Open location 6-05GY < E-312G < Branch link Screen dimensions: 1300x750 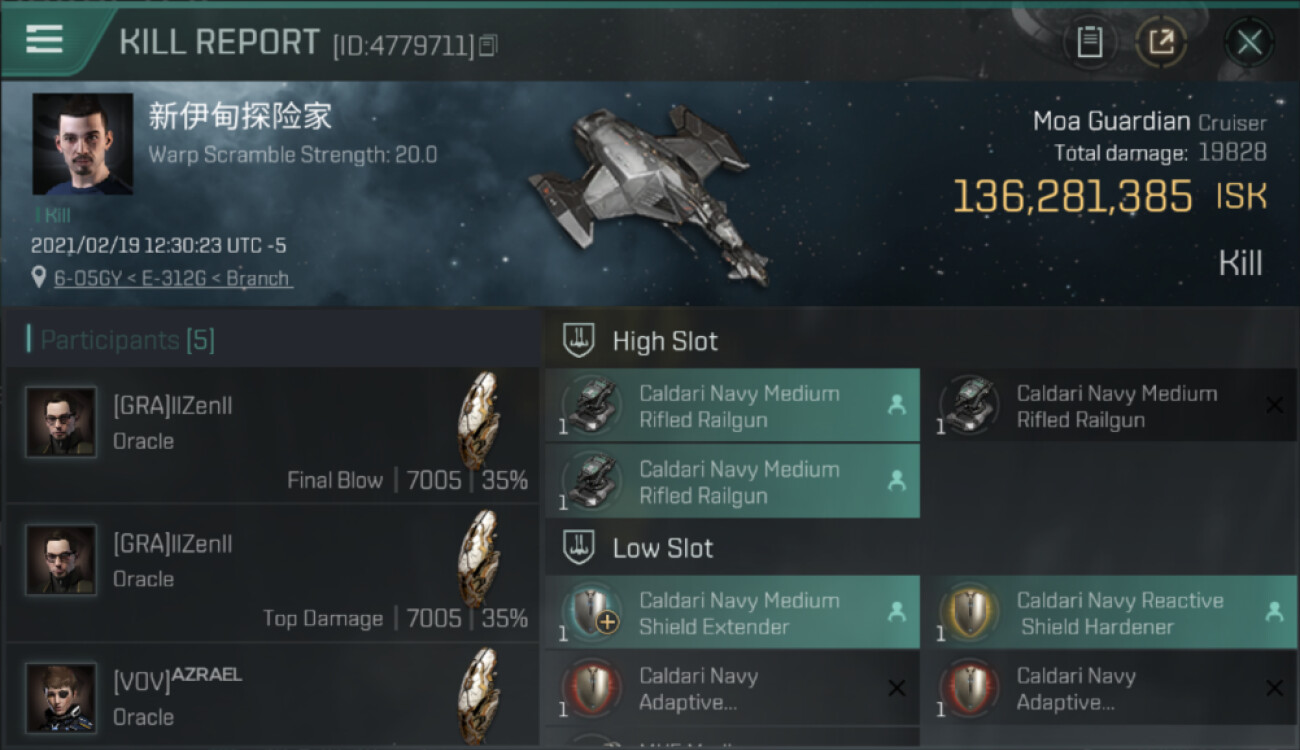[172, 278]
